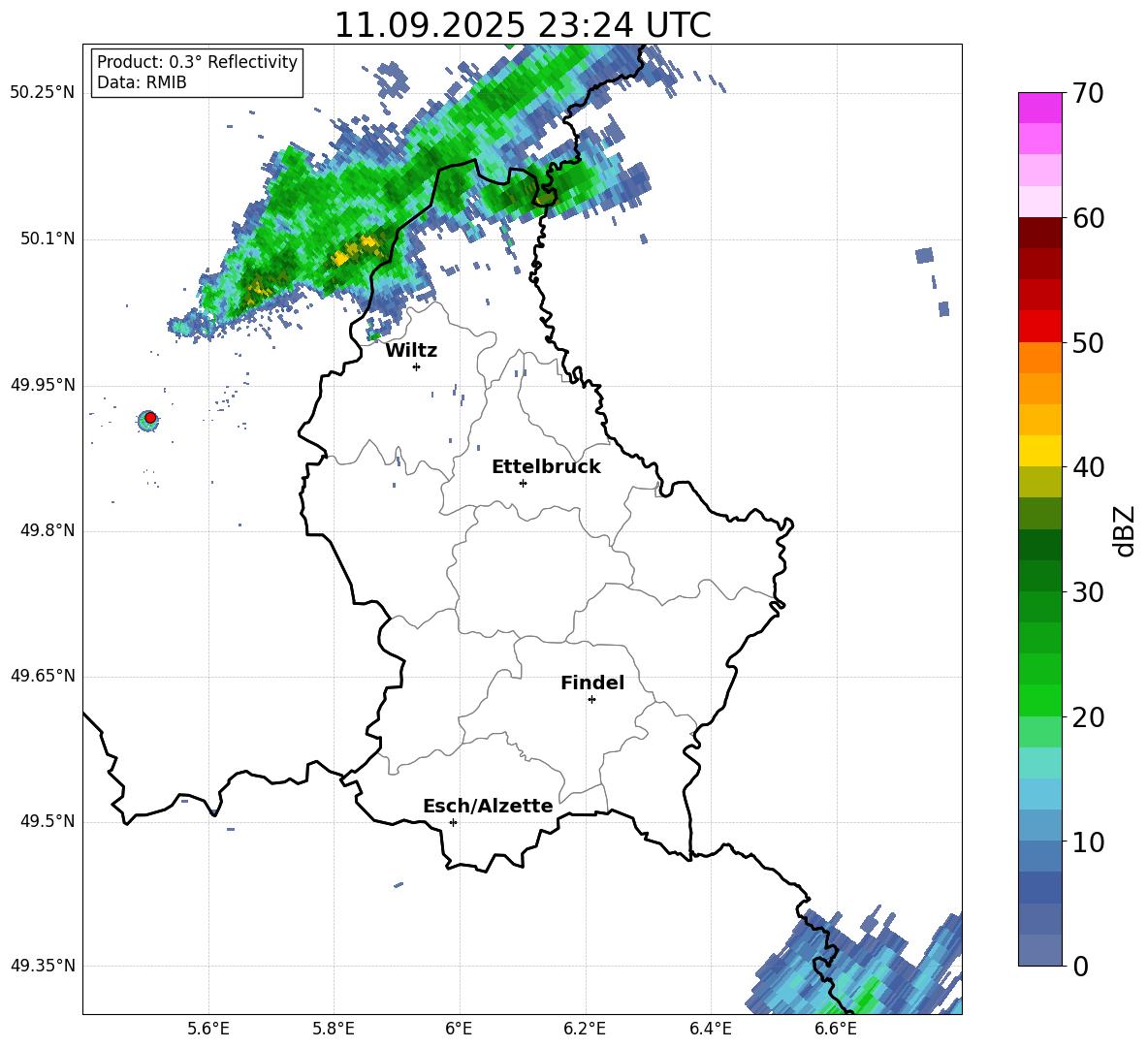This screenshot has width=1148, height=1048.
Task: Click the Product: 0.3° Reflectivity text
Action: click(197, 61)
